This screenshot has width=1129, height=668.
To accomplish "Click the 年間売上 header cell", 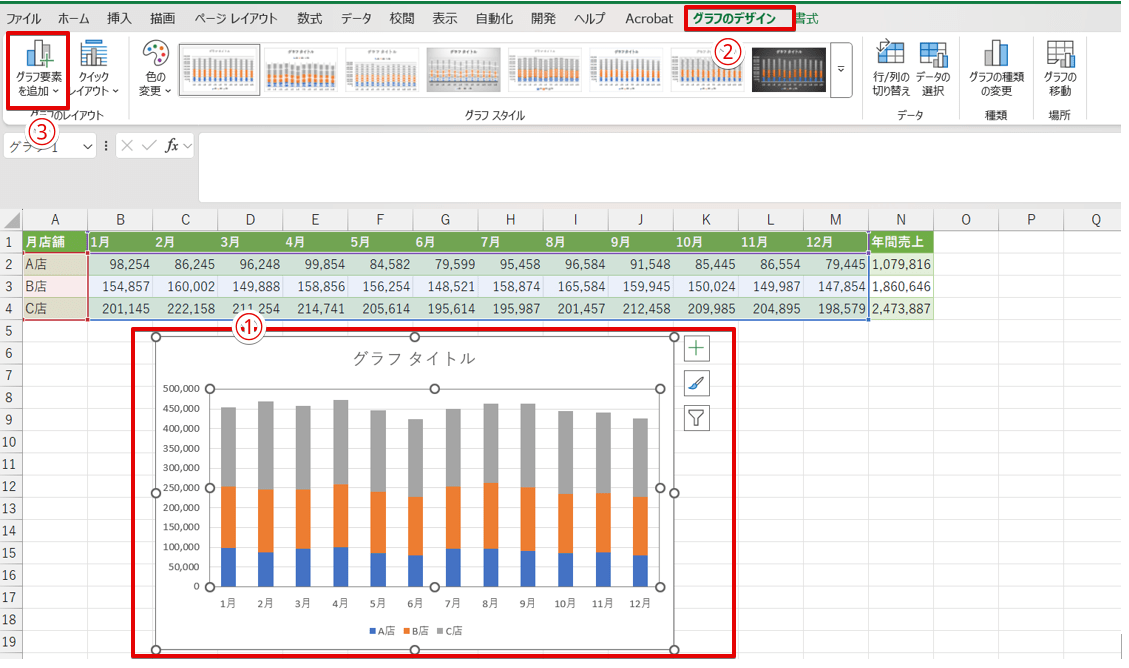I will pyautogui.click(x=901, y=242).
